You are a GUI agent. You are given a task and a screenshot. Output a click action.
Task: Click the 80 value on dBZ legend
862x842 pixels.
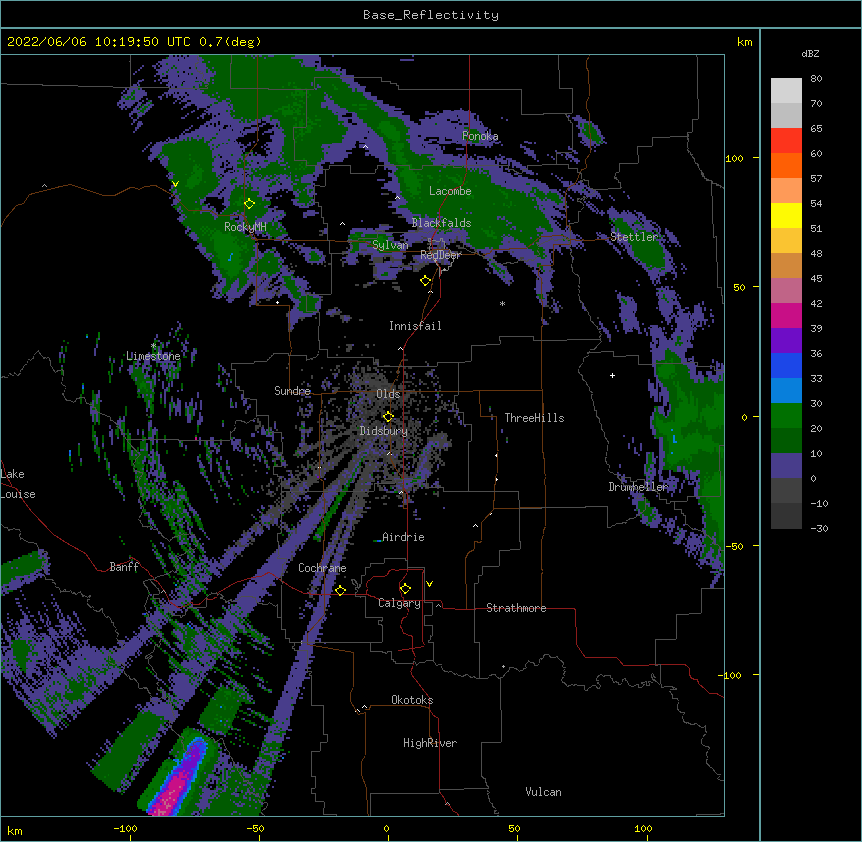coord(816,79)
